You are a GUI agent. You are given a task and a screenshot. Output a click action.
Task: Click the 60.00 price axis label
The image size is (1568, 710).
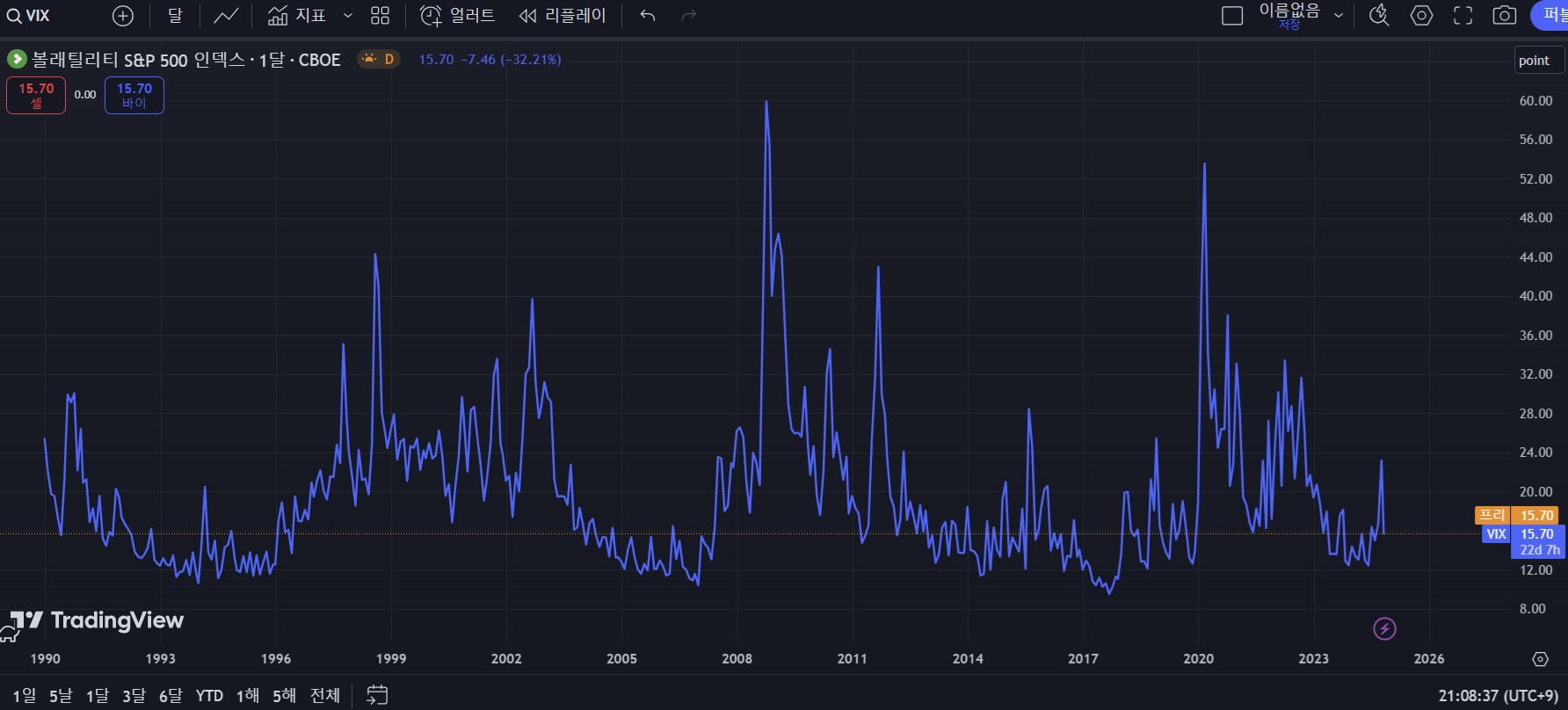pos(1535,101)
